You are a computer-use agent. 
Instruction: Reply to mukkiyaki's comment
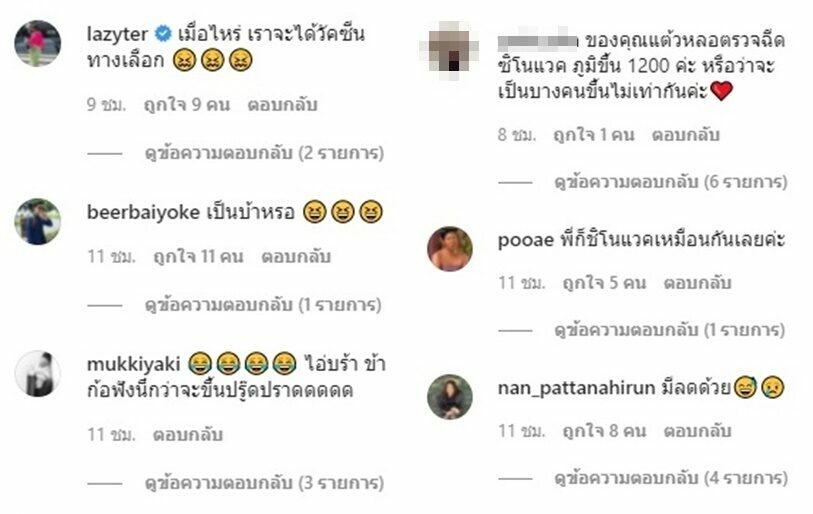coord(188,435)
